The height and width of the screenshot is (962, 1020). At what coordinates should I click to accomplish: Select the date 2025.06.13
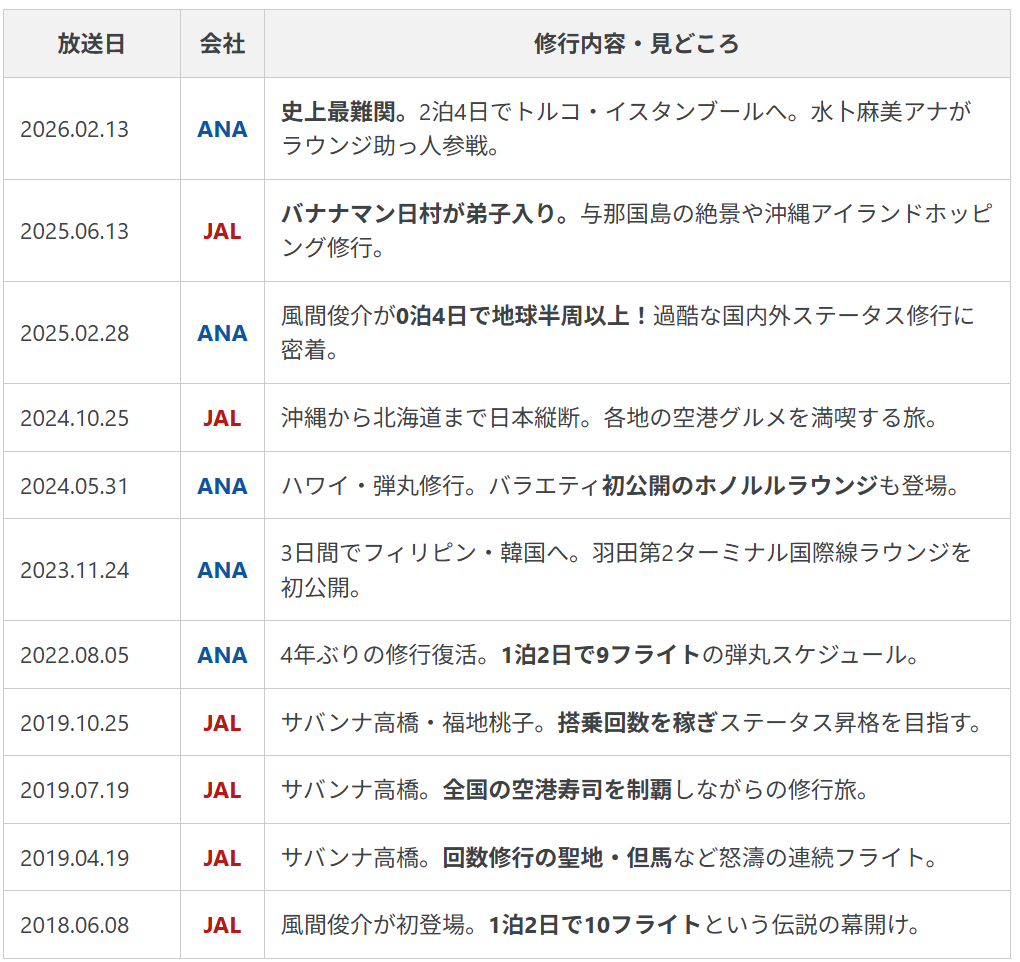click(x=75, y=231)
